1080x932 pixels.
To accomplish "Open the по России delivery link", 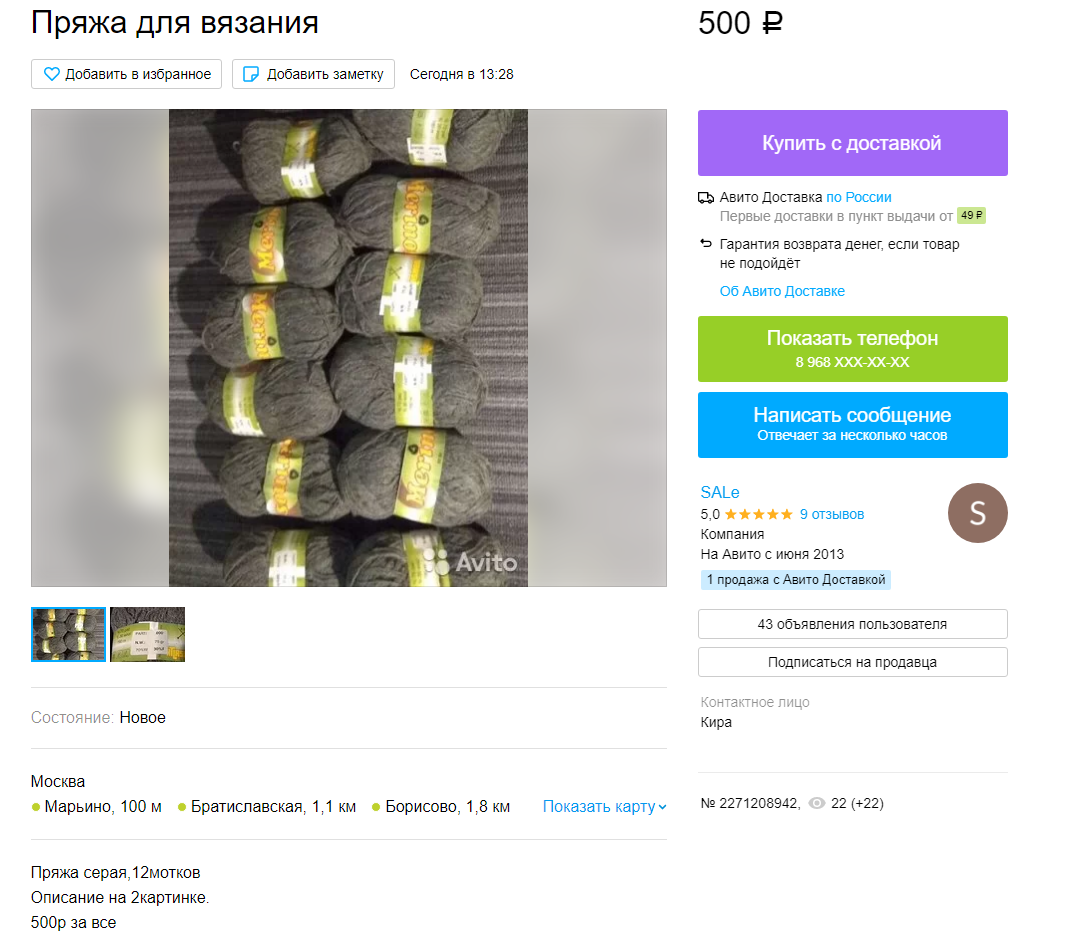I will tap(858, 197).
